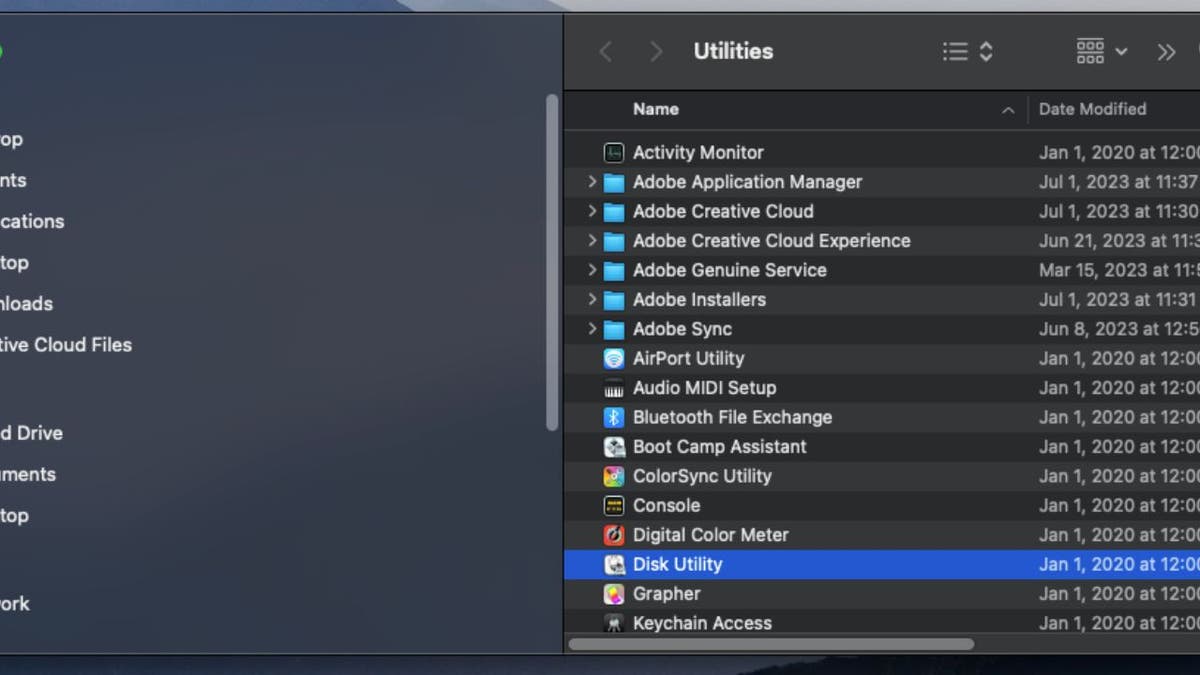
Task: Click the Digital Color Meter icon
Action: 614,535
